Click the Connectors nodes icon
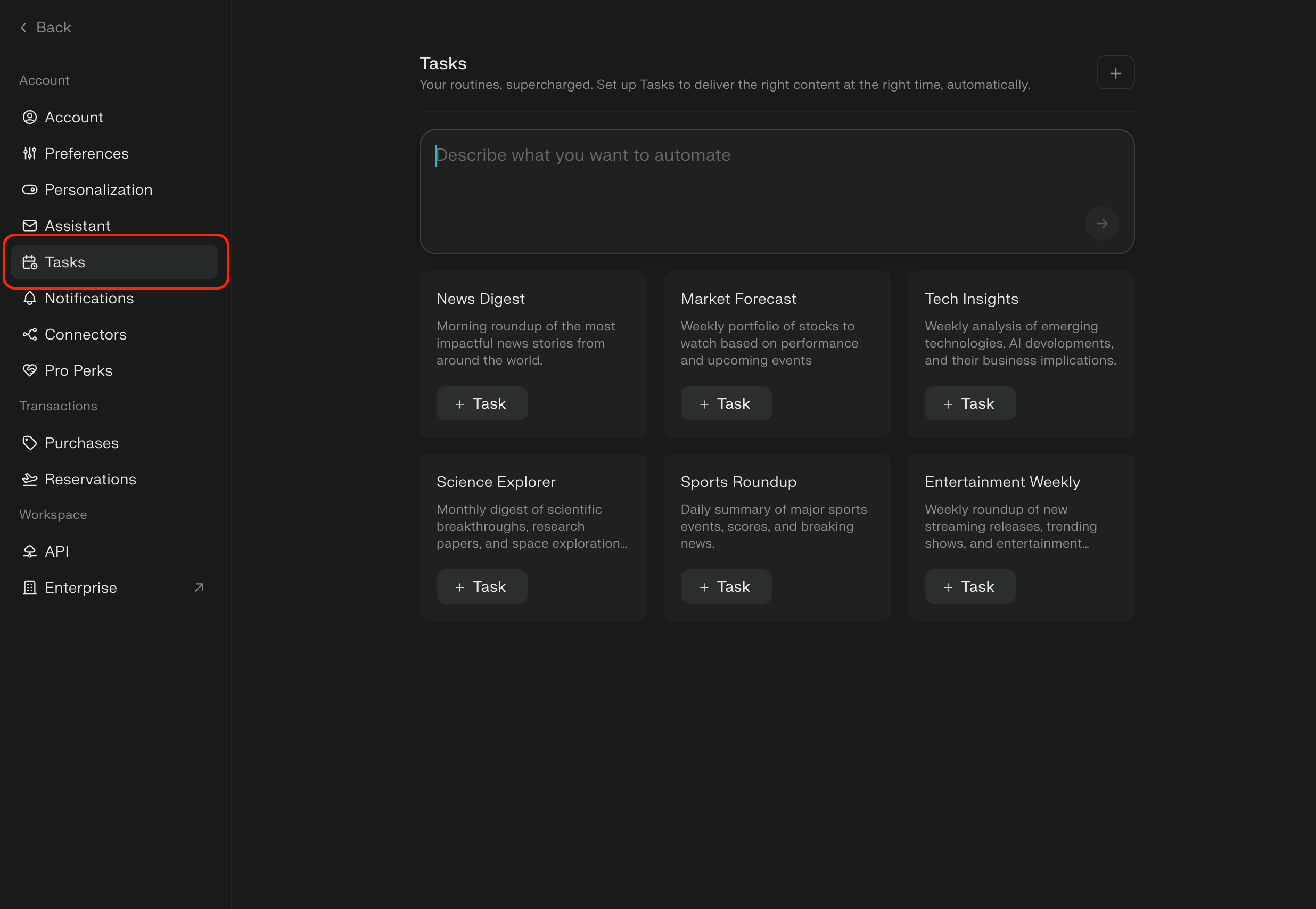The image size is (1316, 909). coord(30,334)
